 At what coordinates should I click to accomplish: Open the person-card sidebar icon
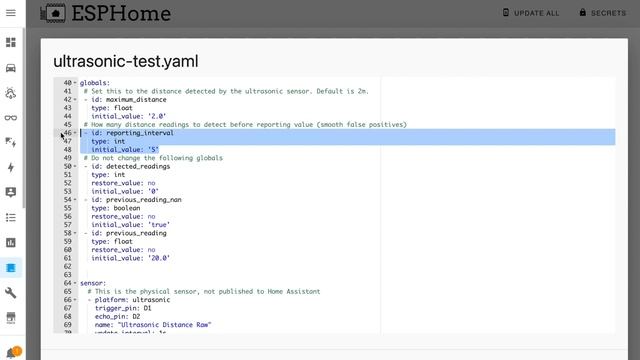[x=11, y=192]
